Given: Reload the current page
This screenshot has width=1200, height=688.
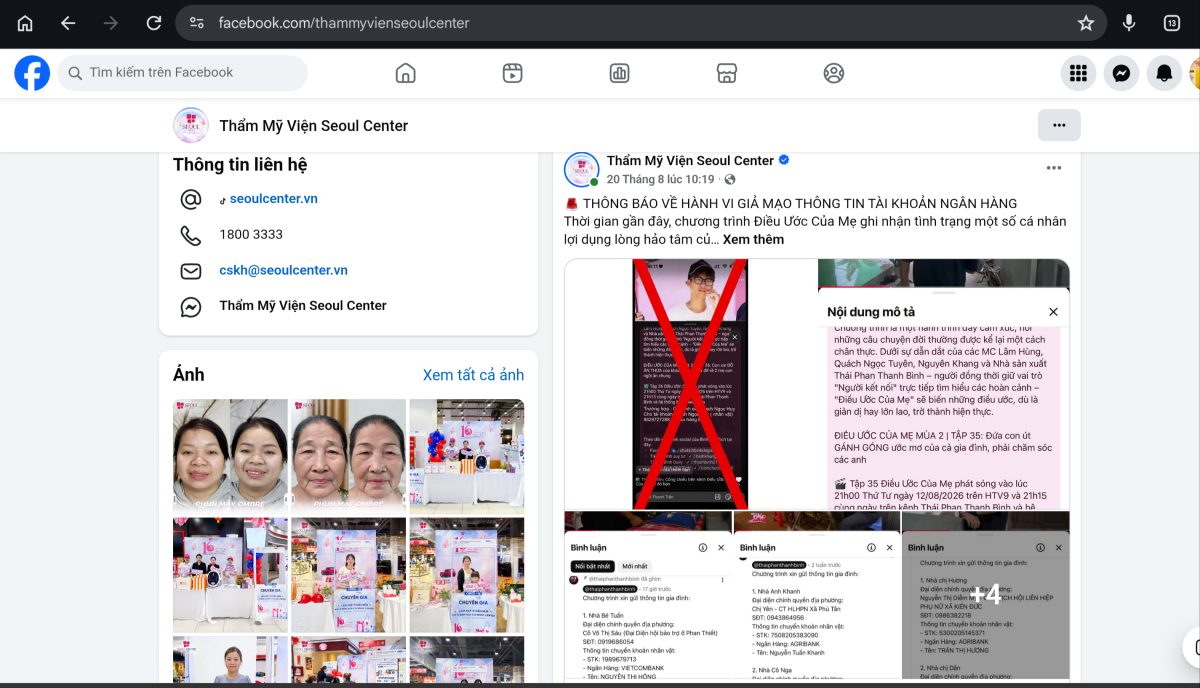Looking at the screenshot, I should pos(154,23).
